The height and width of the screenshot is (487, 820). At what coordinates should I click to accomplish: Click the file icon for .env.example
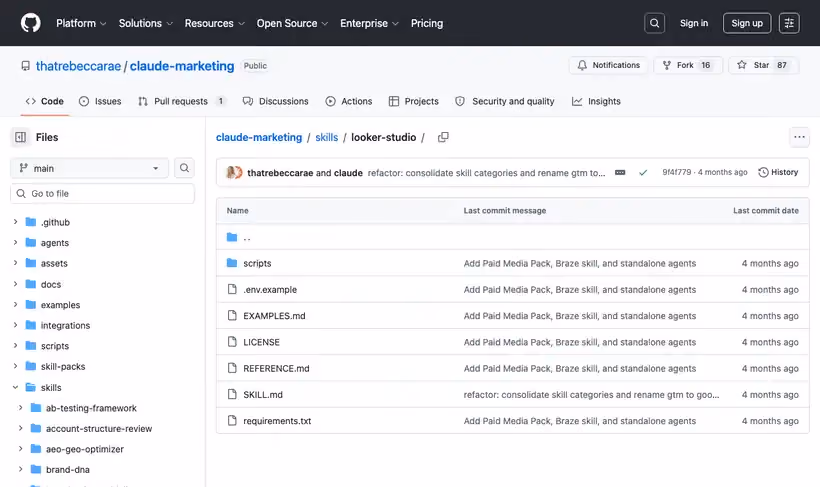click(232, 289)
